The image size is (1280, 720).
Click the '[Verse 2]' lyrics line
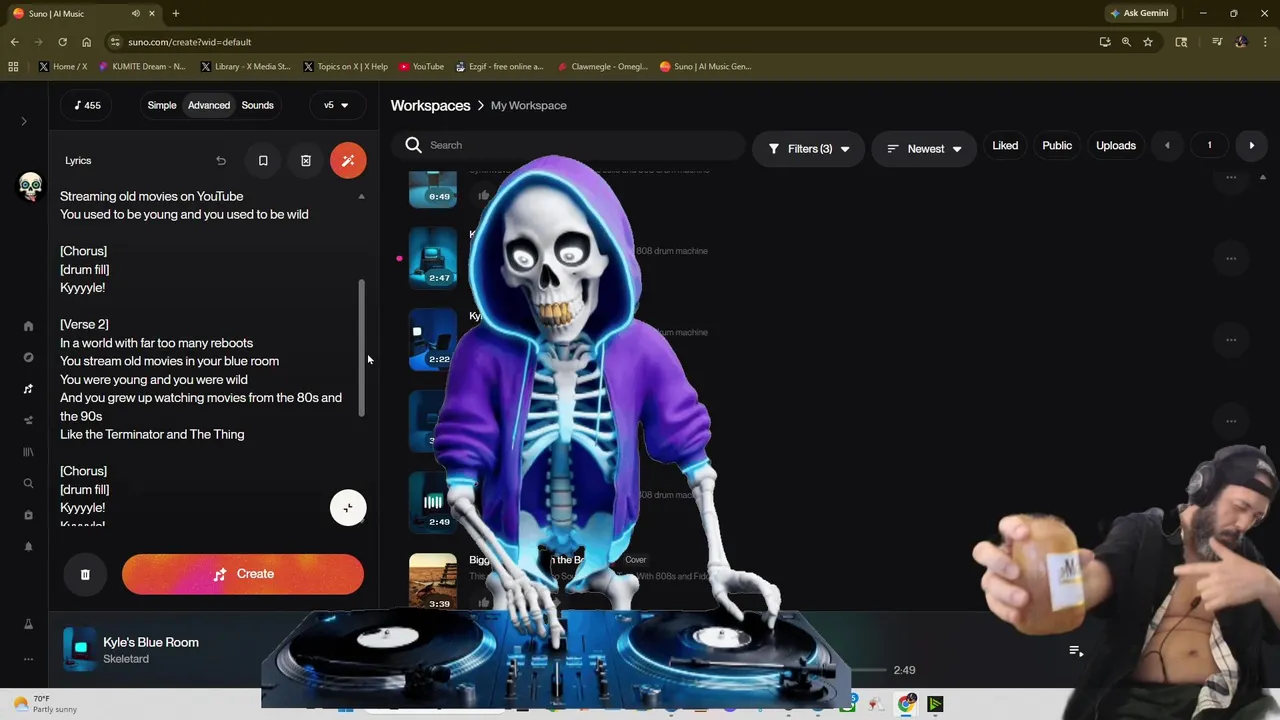(84, 324)
